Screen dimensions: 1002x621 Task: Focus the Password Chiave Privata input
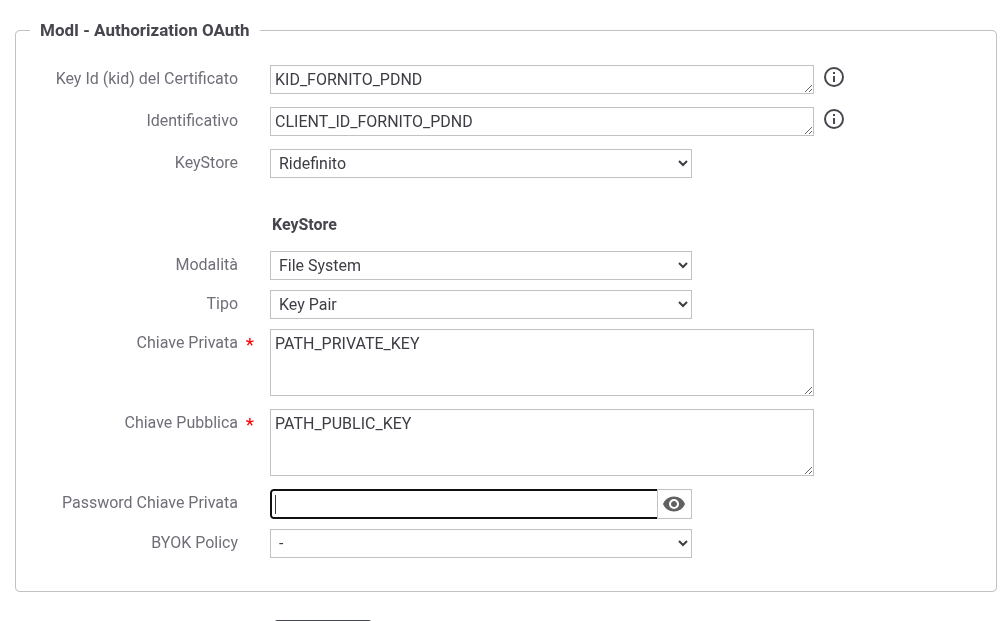tap(464, 504)
